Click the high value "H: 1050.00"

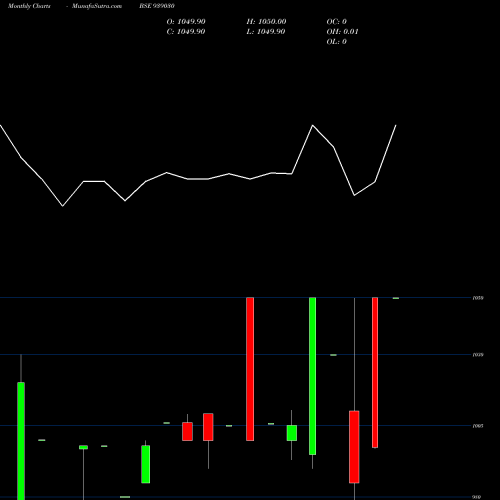[x=266, y=22]
